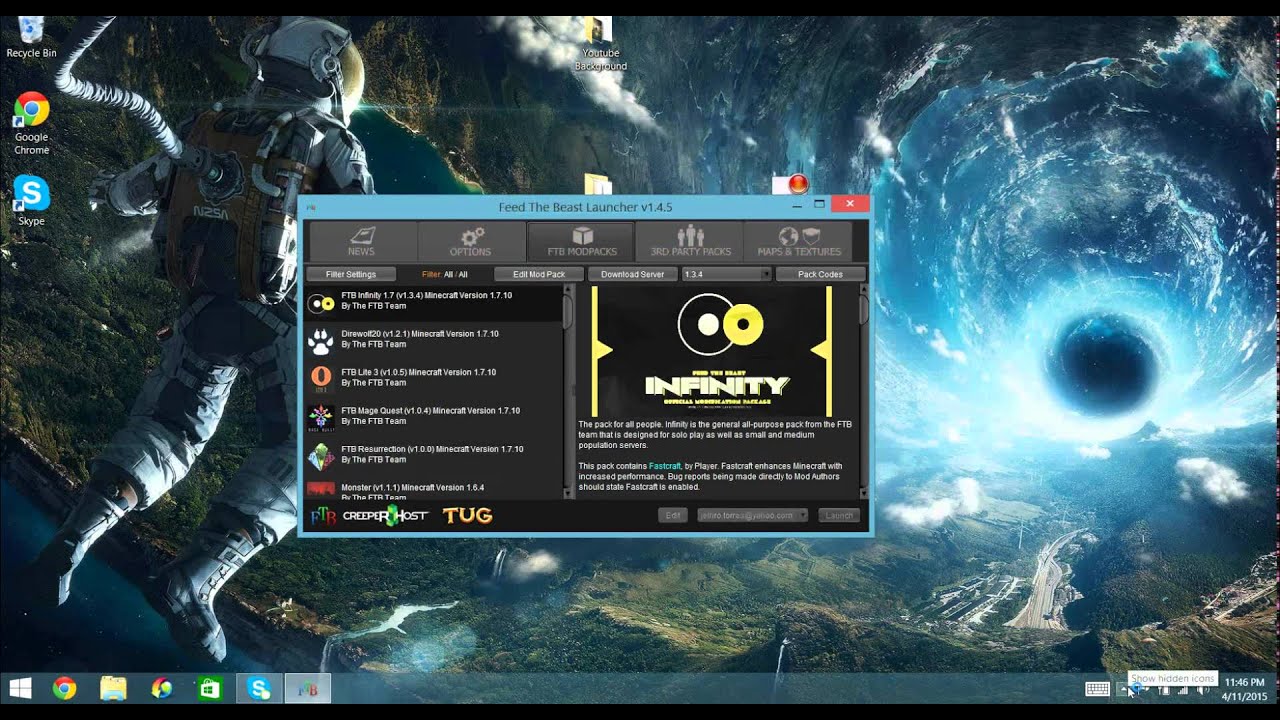Select the Skype desktop shortcut
This screenshot has width=1280, height=720.
coord(31,200)
